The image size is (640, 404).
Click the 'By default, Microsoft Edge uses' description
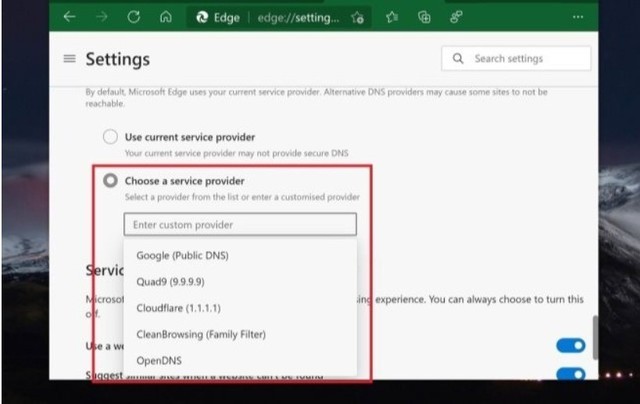click(x=316, y=98)
